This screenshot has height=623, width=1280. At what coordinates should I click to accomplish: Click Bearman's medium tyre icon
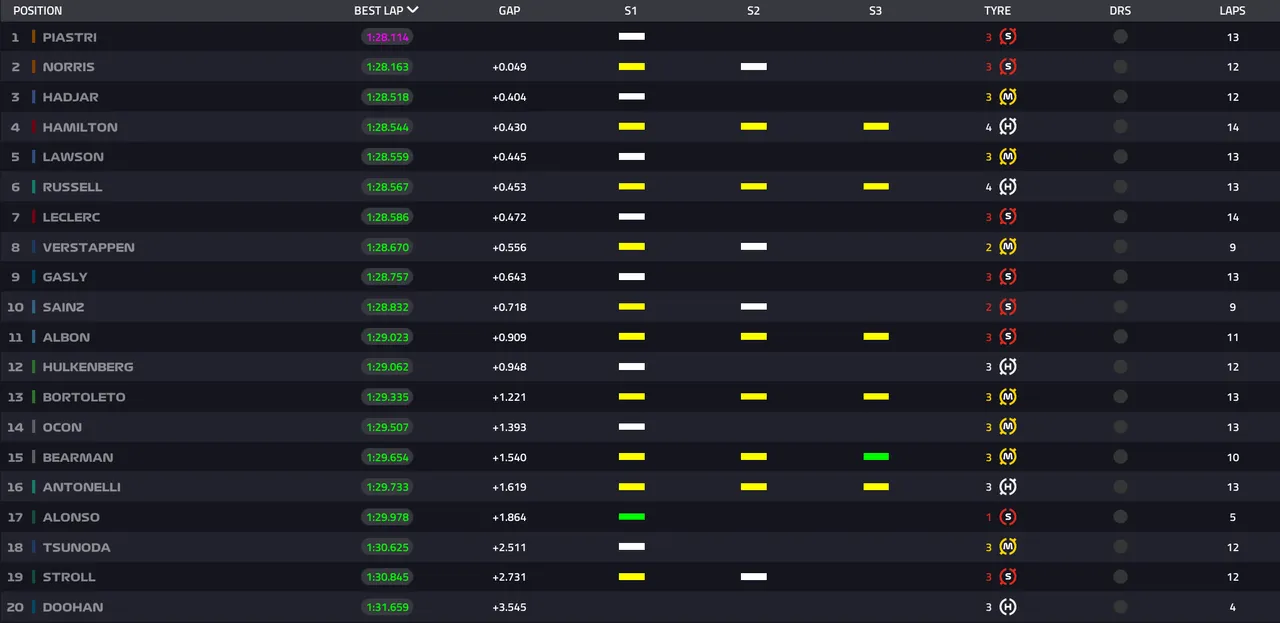click(1008, 457)
